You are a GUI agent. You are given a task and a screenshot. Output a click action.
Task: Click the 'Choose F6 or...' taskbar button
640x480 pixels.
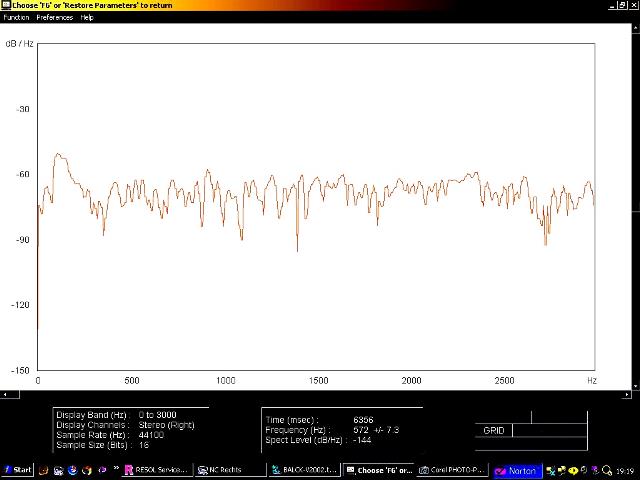click(x=378, y=470)
